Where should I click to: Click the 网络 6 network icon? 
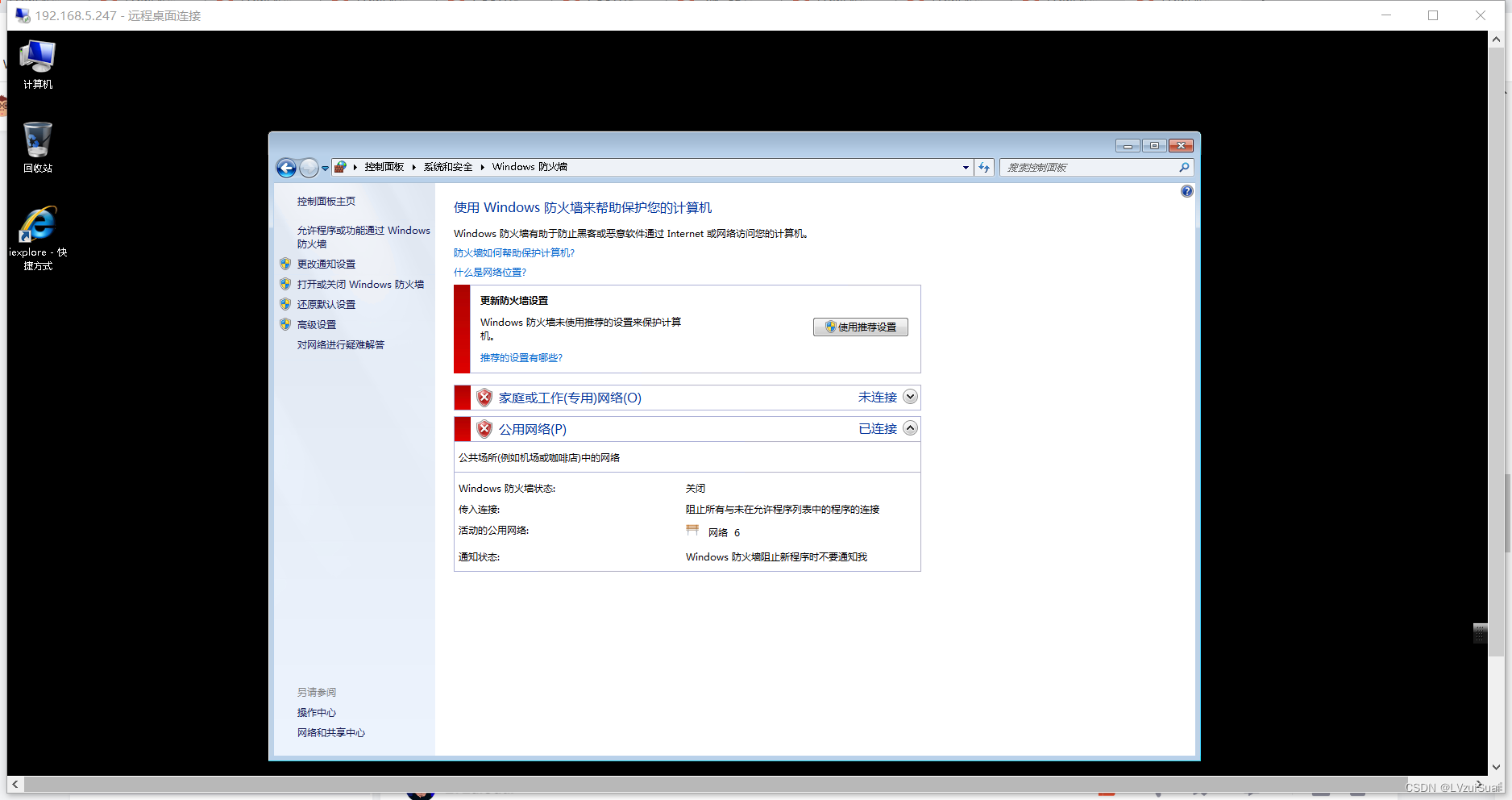point(692,531)
